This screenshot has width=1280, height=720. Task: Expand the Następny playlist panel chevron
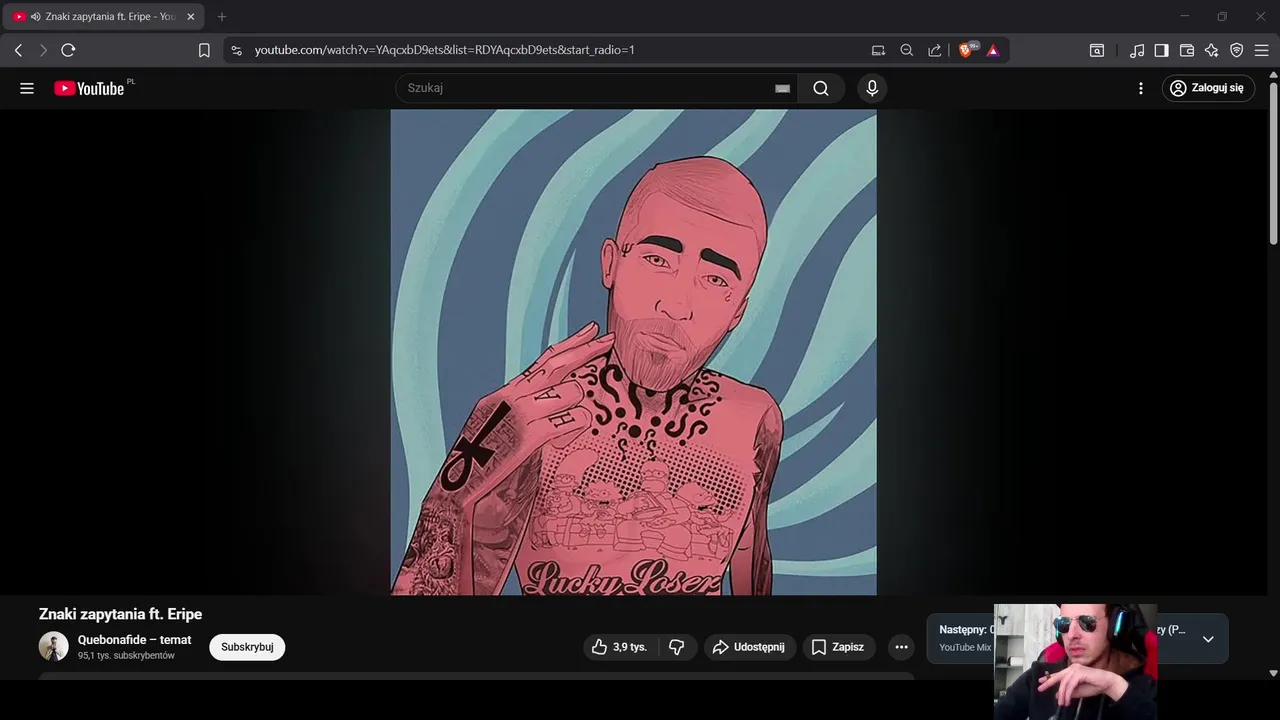pyautogui.click(x=1208, y=639)
